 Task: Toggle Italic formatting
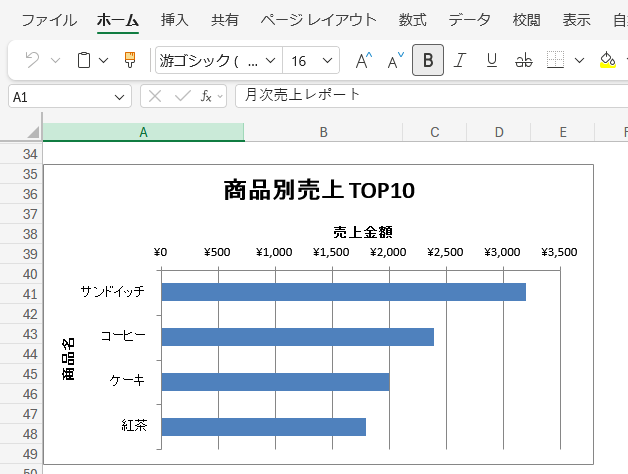pyautogui.click(x=460, y=61)
